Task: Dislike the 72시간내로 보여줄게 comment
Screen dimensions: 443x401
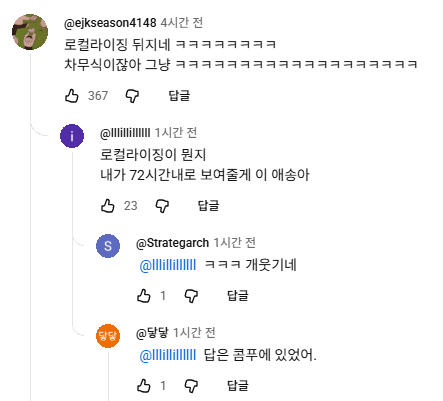Action: pos(162,206)
